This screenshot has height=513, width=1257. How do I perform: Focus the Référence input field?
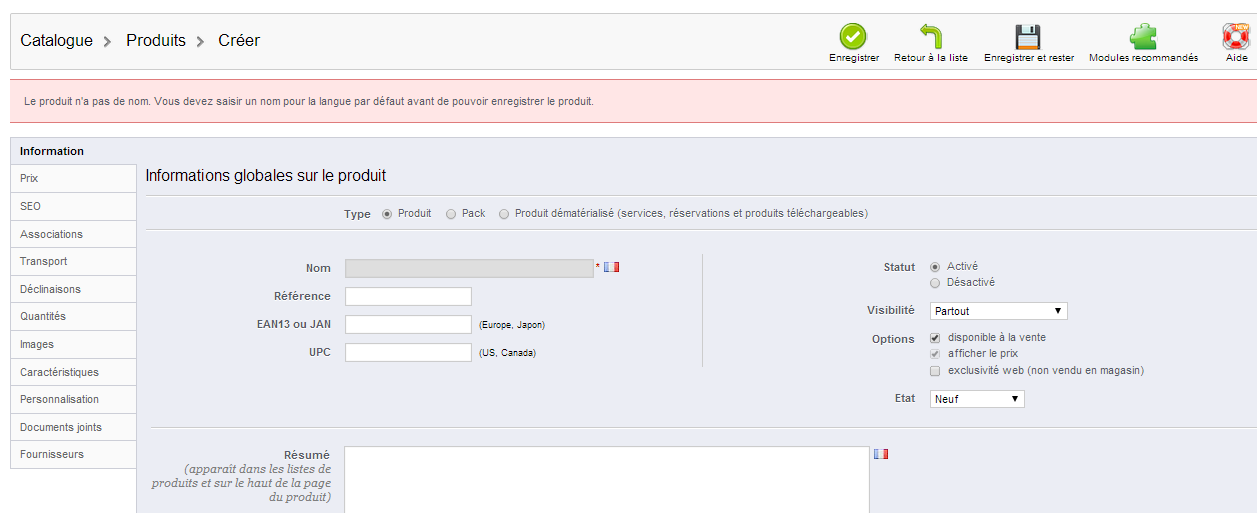[408, 297]
